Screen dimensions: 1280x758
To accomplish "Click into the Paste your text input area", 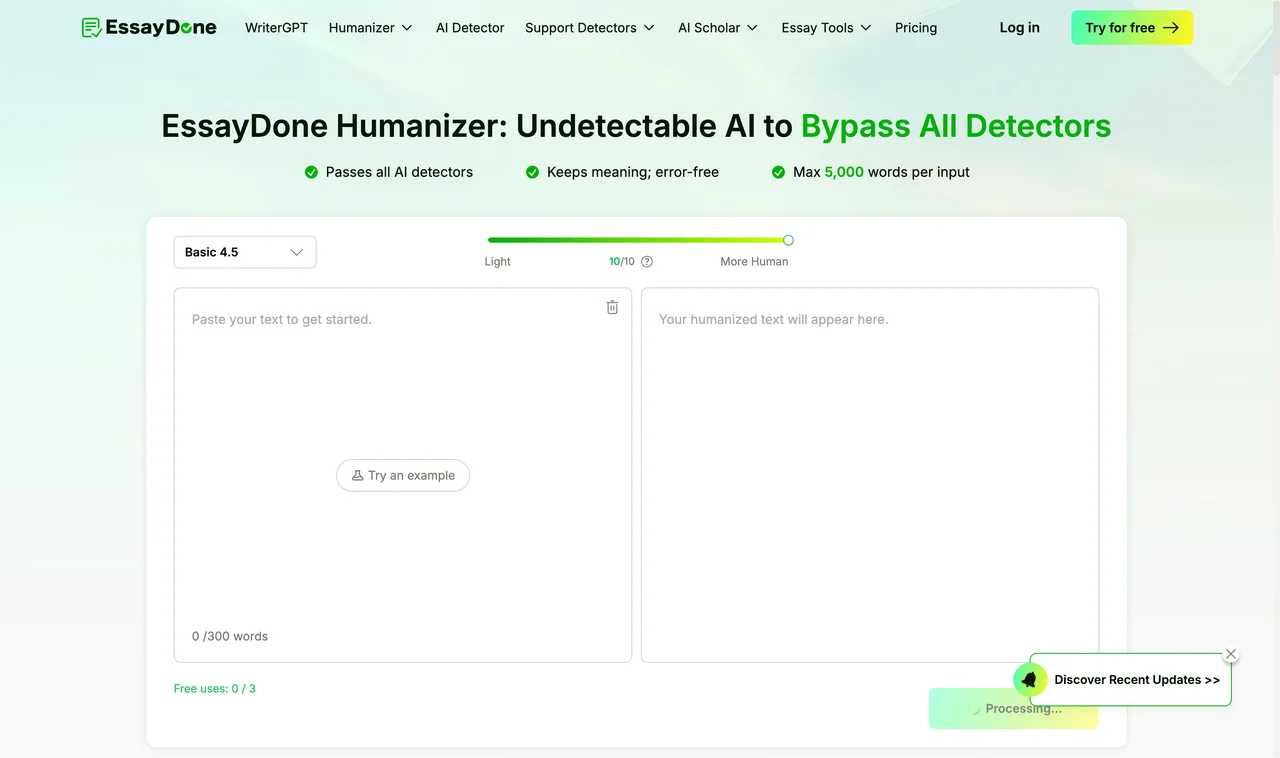I will coord(403,475).
